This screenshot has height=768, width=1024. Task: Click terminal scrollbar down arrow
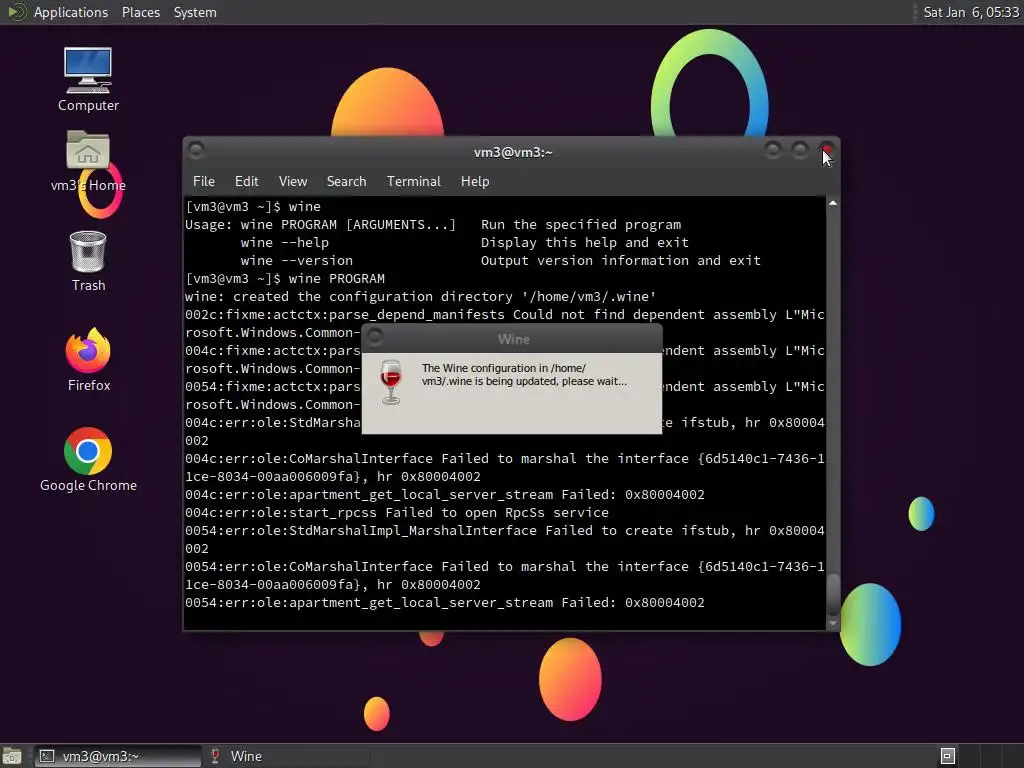(833, 624)
